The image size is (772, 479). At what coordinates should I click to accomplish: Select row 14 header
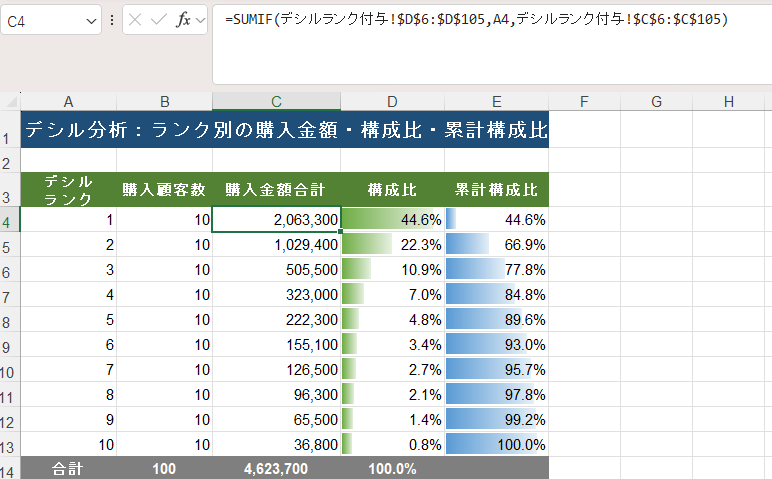10,469
